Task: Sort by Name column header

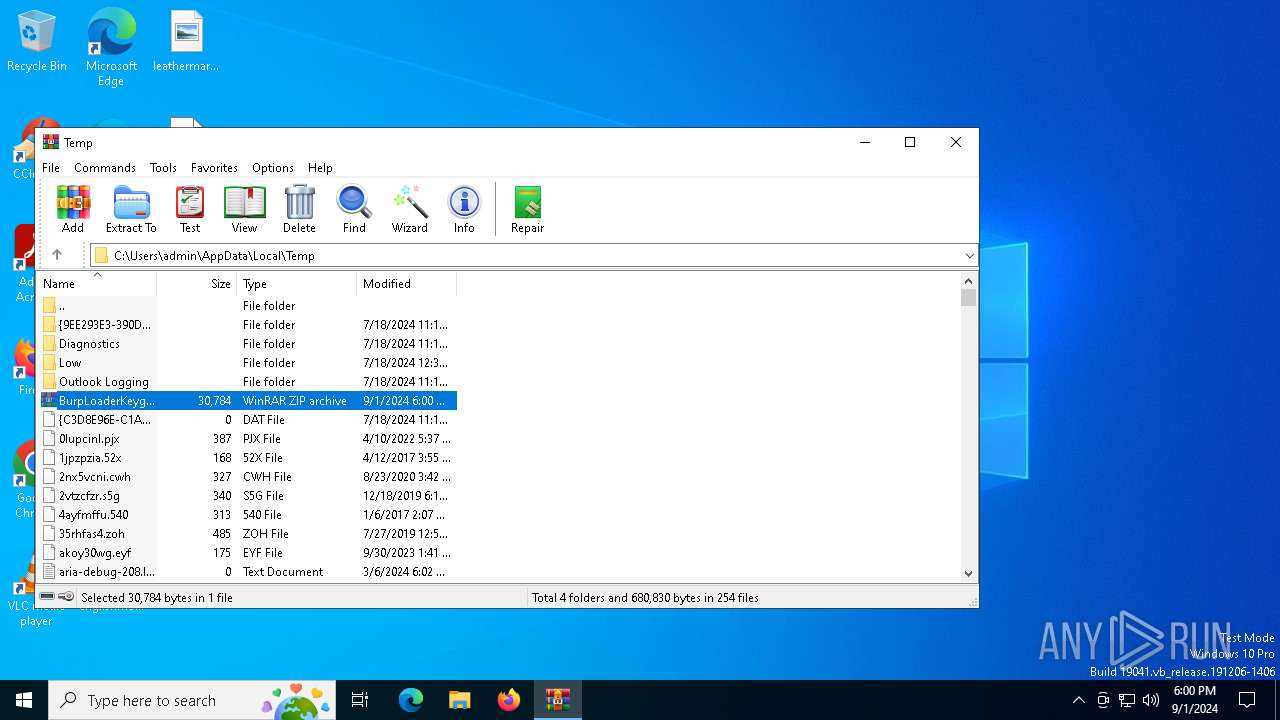Action: click(97, 284)
